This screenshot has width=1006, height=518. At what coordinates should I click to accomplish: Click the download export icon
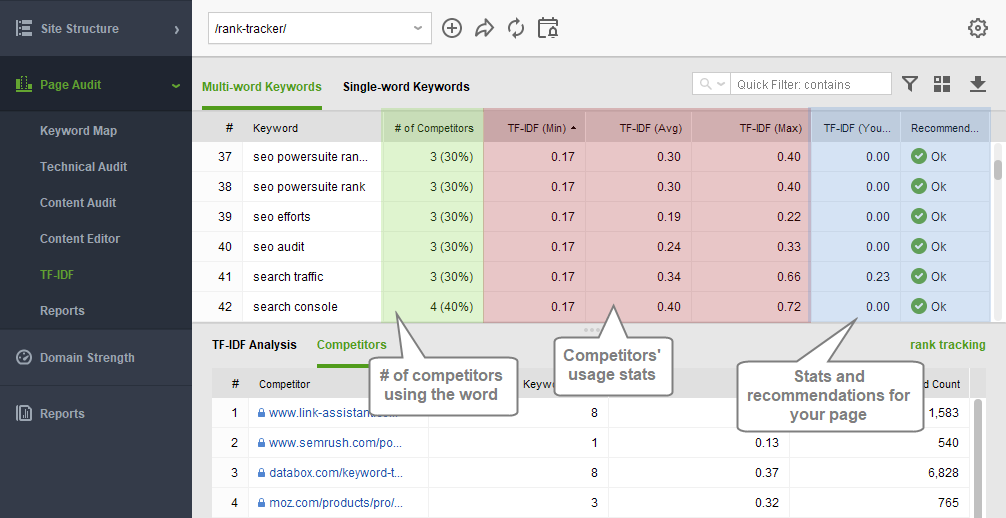(977, 84)
